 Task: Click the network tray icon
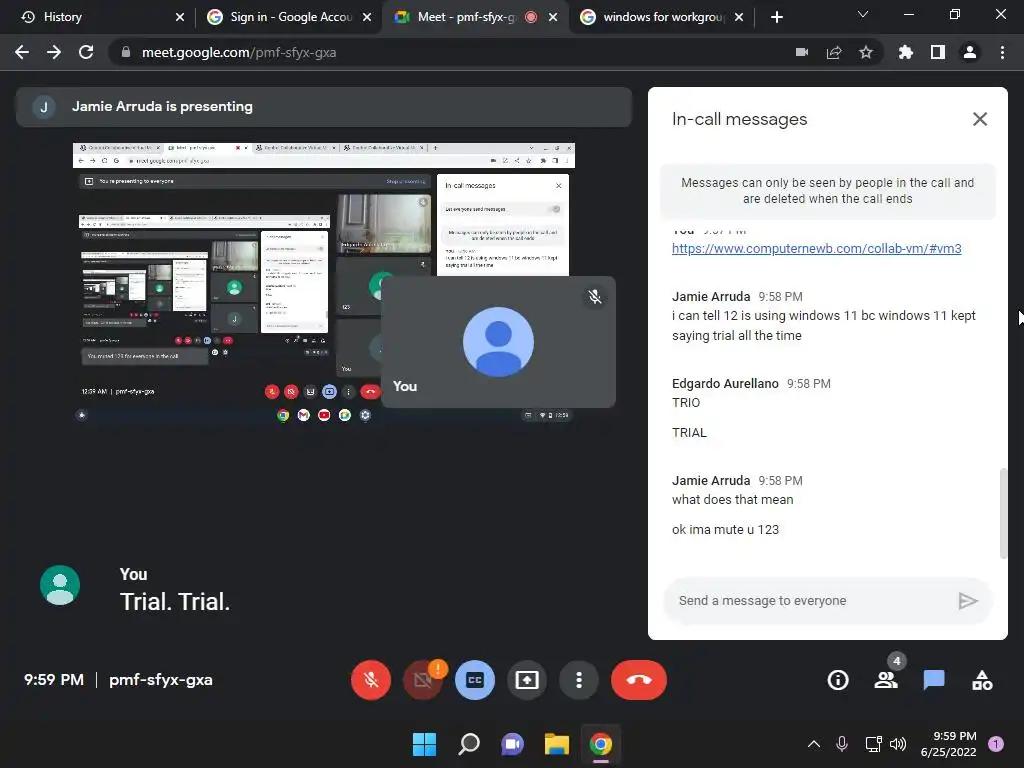873,744
